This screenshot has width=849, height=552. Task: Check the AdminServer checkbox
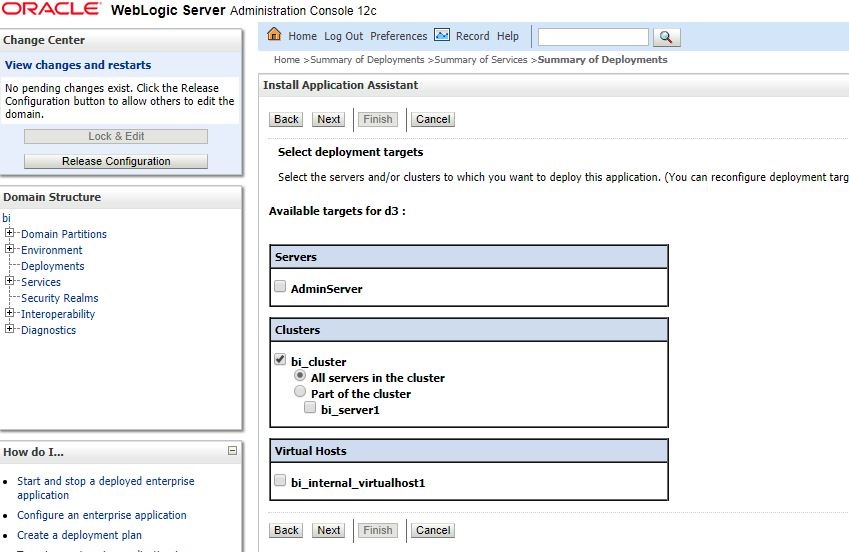[280, 286]
